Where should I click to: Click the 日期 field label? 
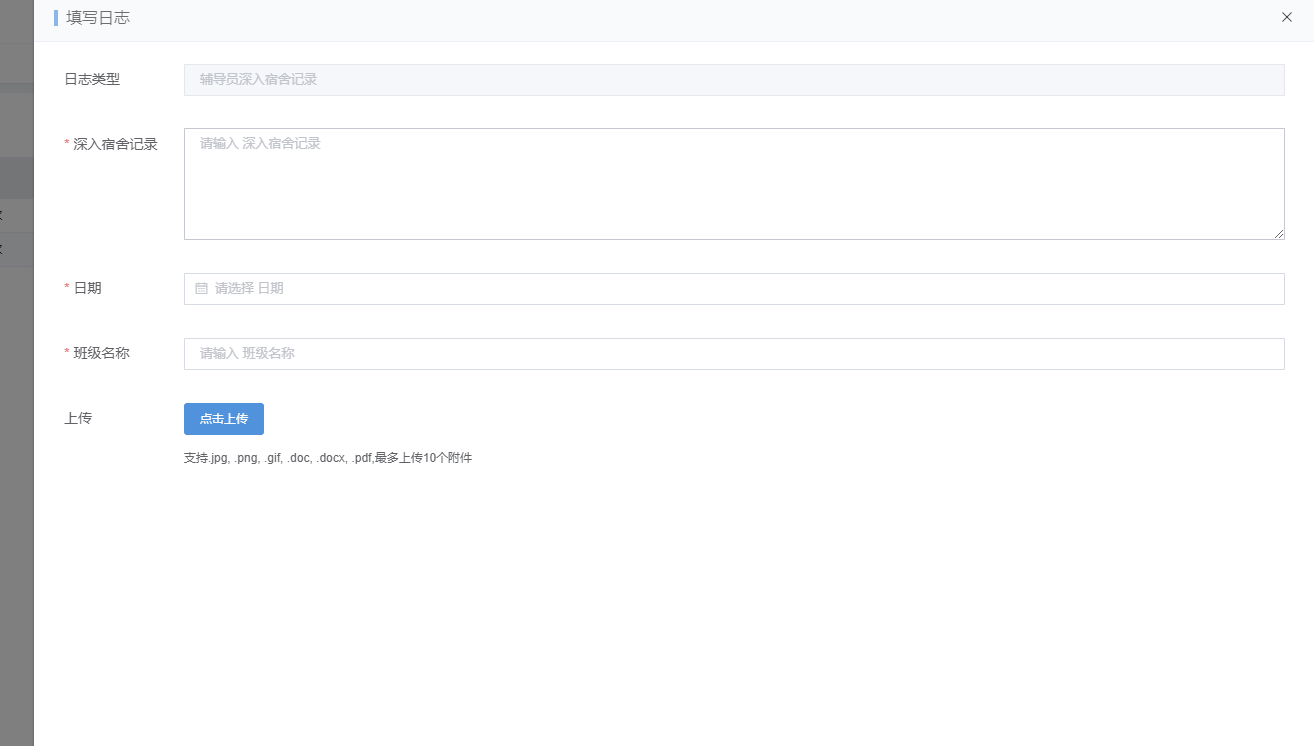tap(87, 288)
